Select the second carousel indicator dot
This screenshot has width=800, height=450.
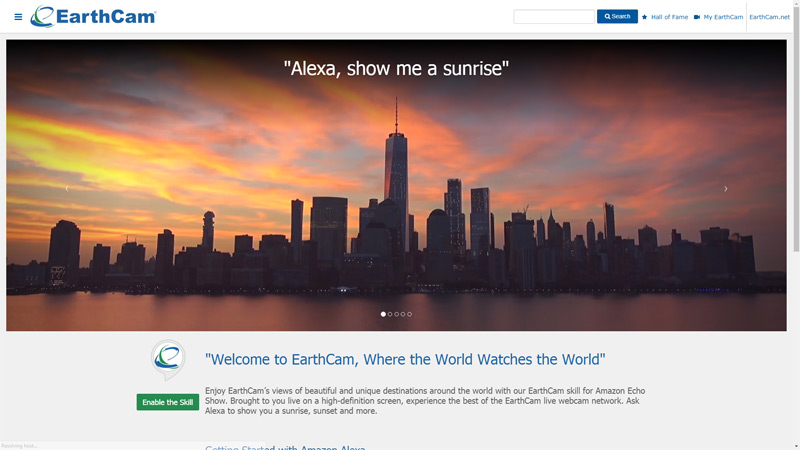click(390, 314)
